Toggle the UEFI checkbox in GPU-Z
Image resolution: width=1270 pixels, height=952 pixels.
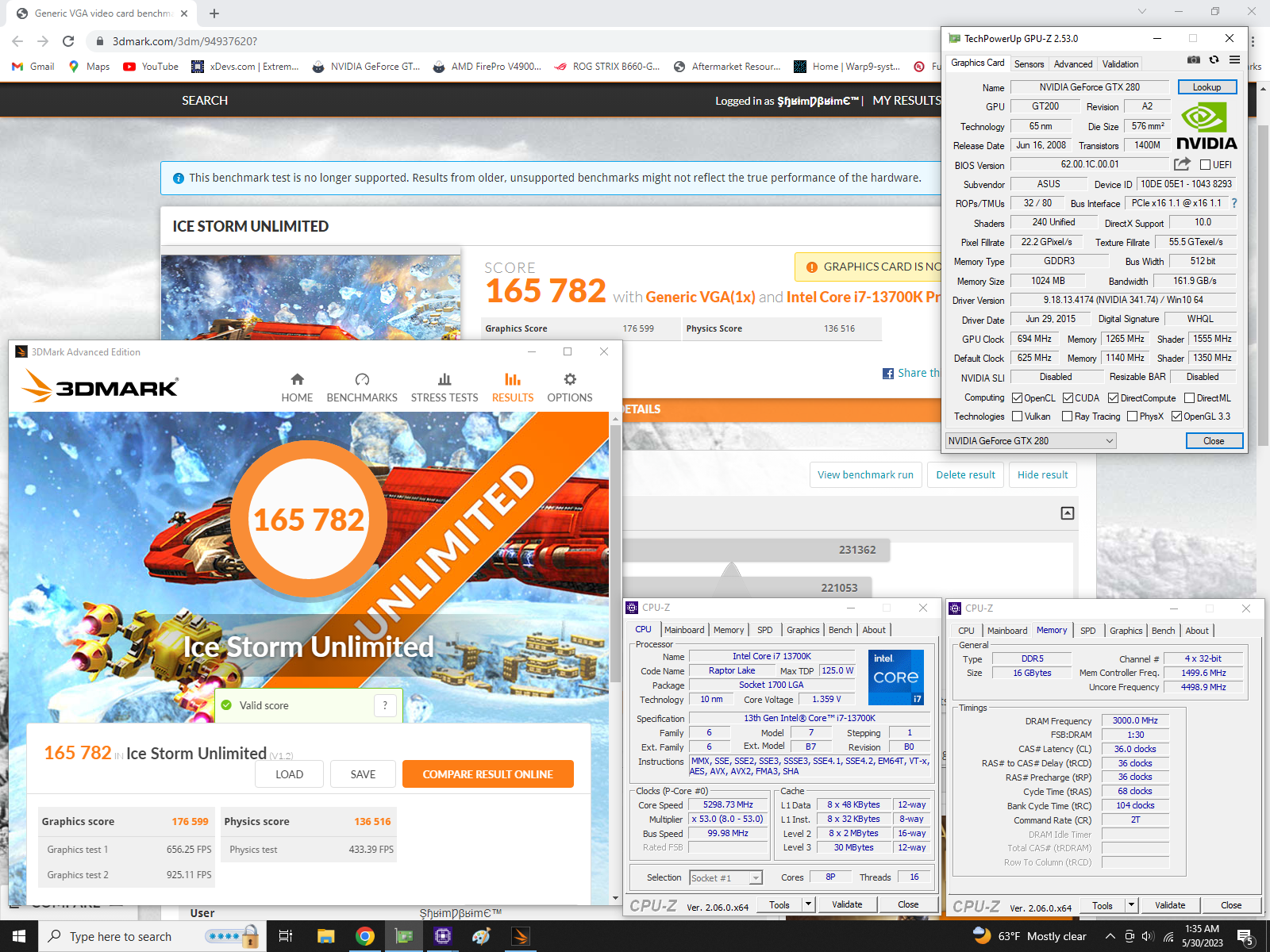pyautogui.click(x=1205, y=165)
